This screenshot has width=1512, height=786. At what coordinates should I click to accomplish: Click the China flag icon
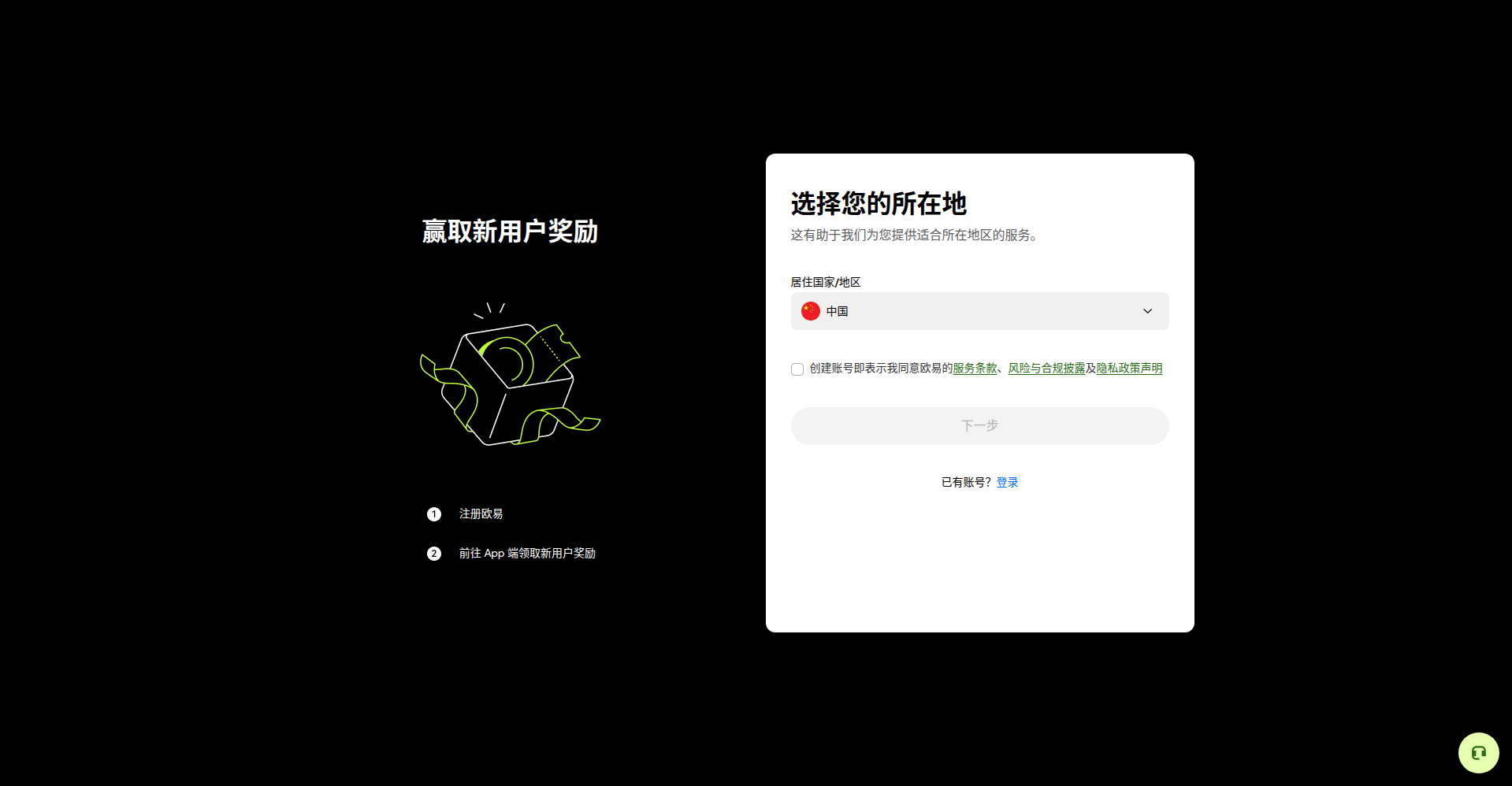(x=811, y=311)
